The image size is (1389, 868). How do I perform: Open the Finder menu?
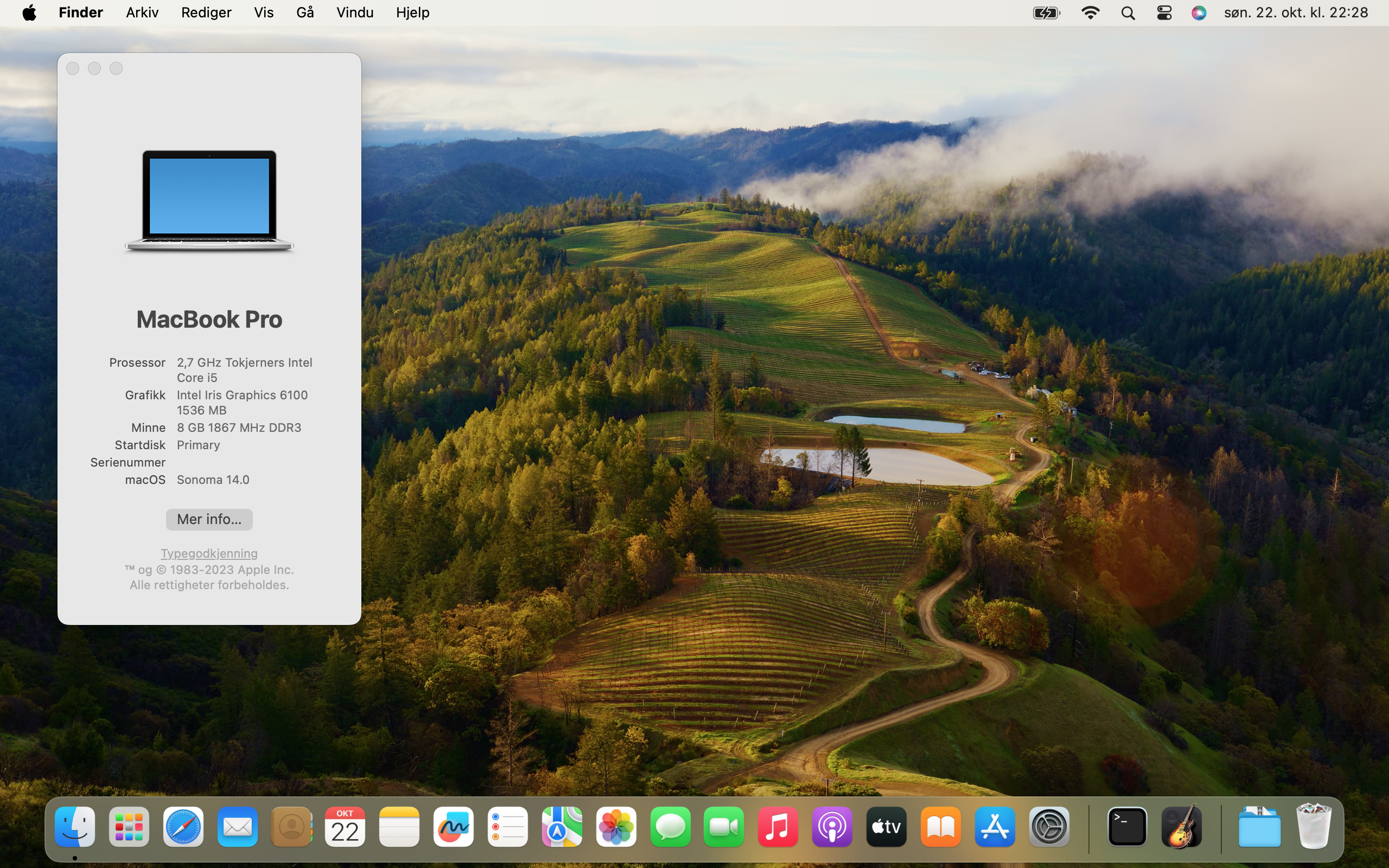(81, 12)
